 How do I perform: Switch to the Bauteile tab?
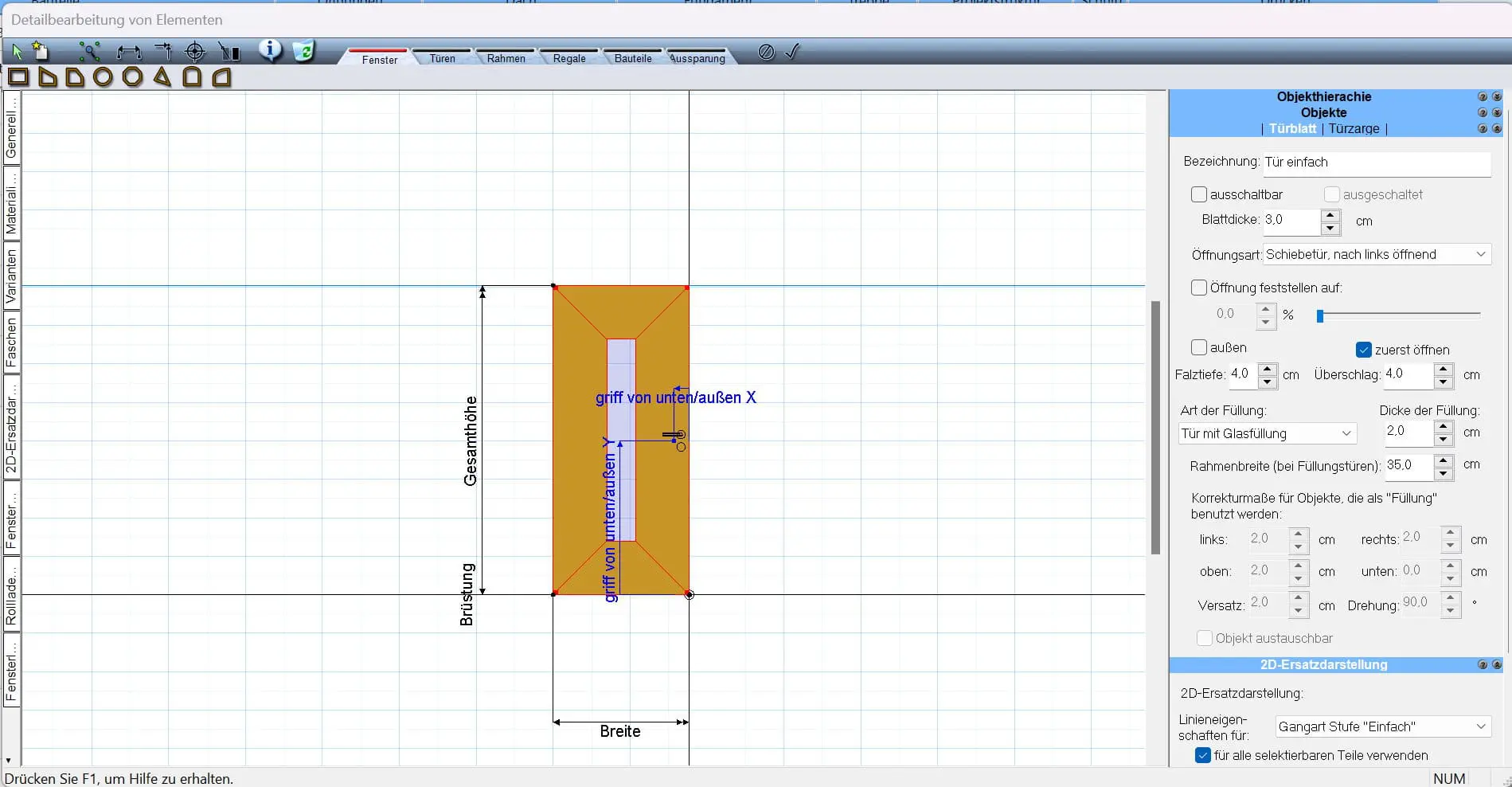click(x=633, y=58)
